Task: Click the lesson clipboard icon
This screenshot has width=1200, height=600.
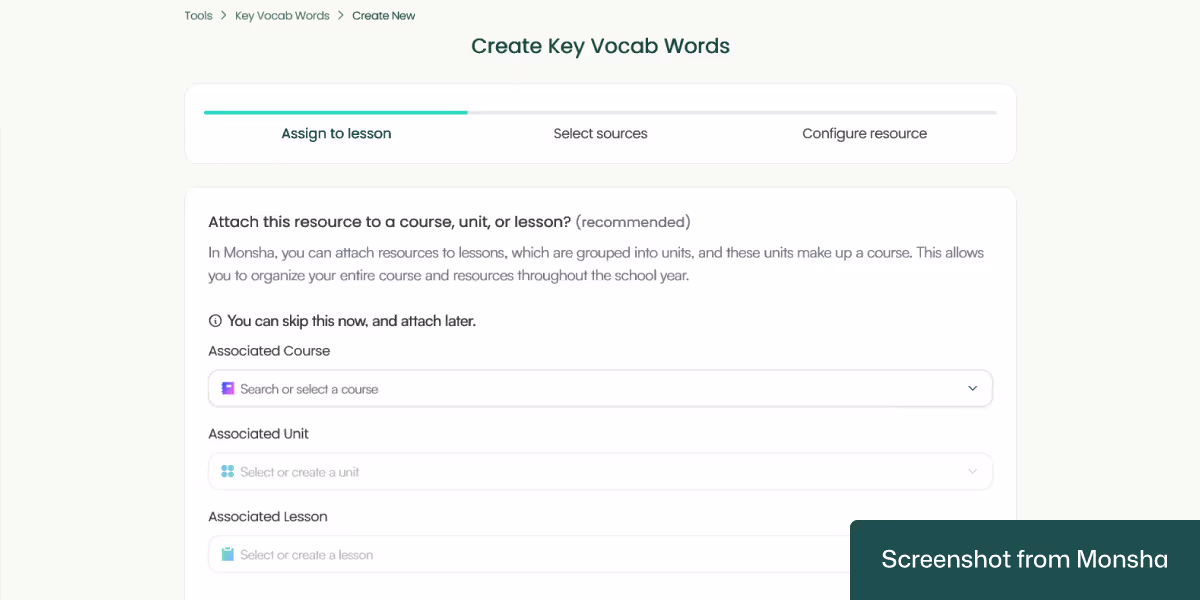Action: (x=228, y=554)
